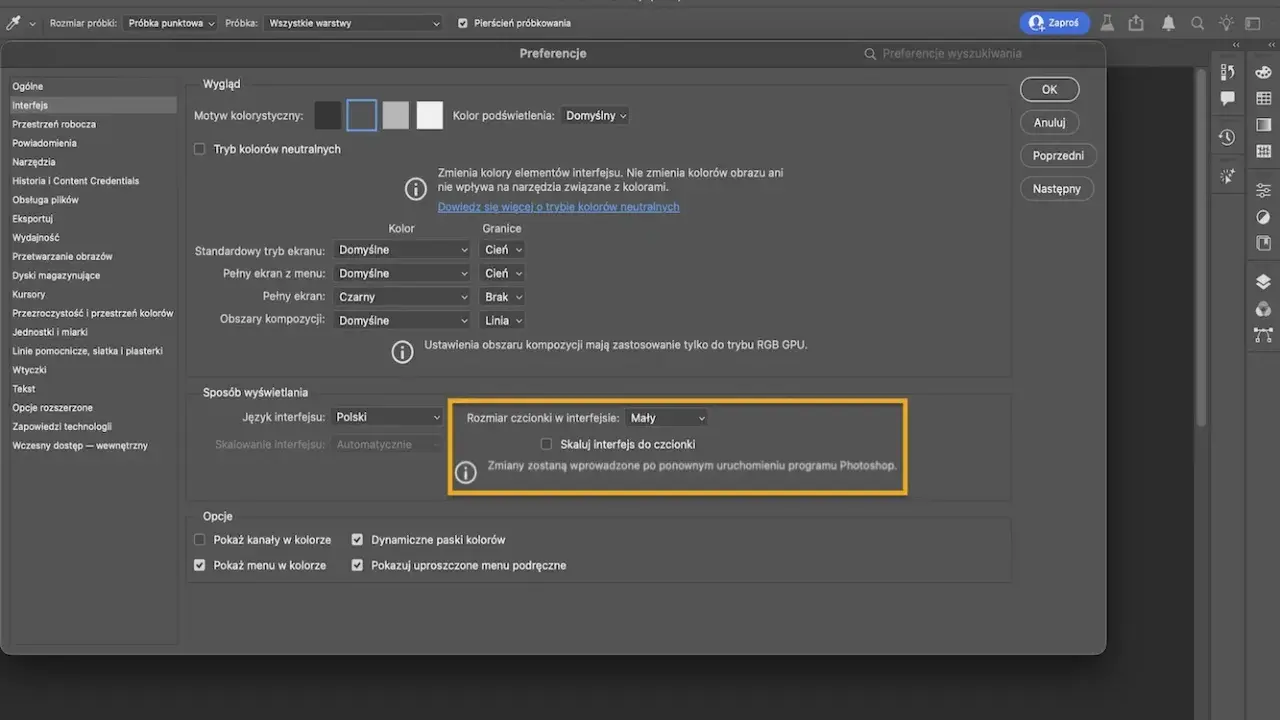Screen dimensions: 1280x720
Task: Uncheck Pokaż menu w kolorze
Action: 200,565
